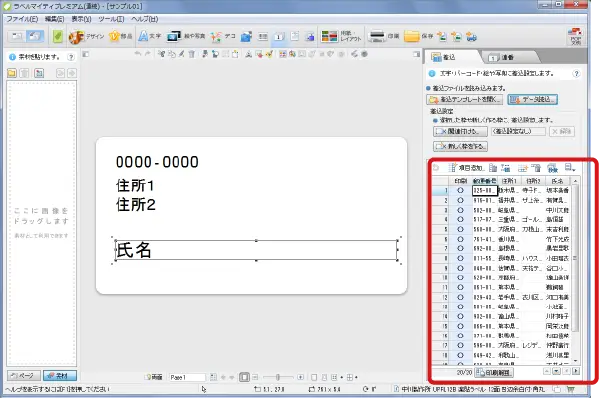Screen dimensions: 599x398
Task: Click the shopping cart icon in status bar
Action: (570, 389)
